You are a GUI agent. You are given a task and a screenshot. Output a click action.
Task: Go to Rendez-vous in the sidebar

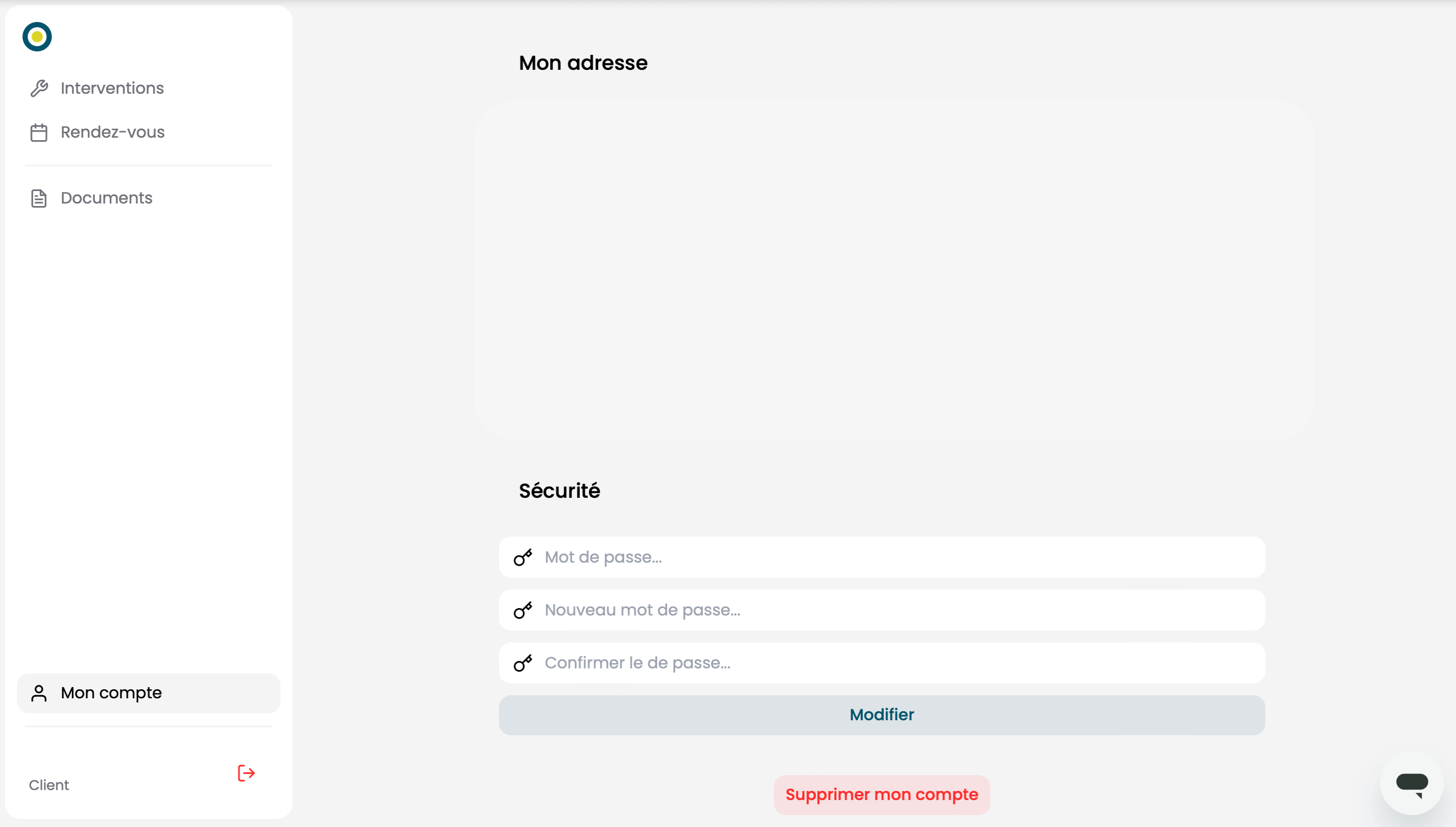tap(149, 132)
